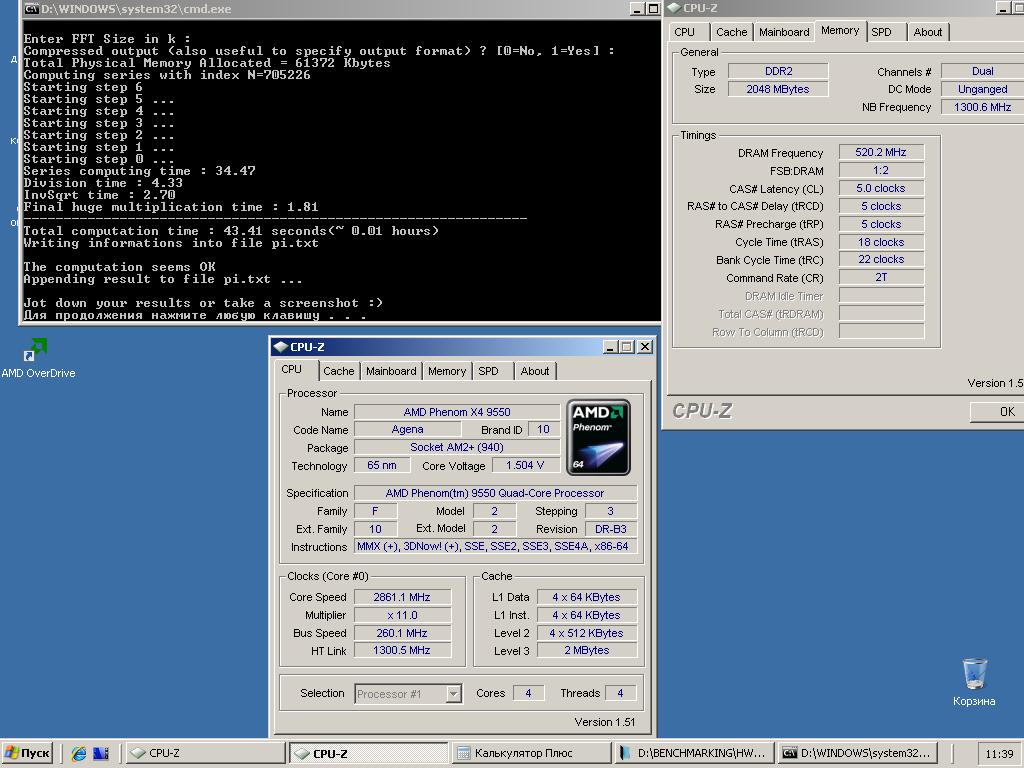
Task: Click the 2048 MBytes memory size value
Action: click(x=778, y=89)
